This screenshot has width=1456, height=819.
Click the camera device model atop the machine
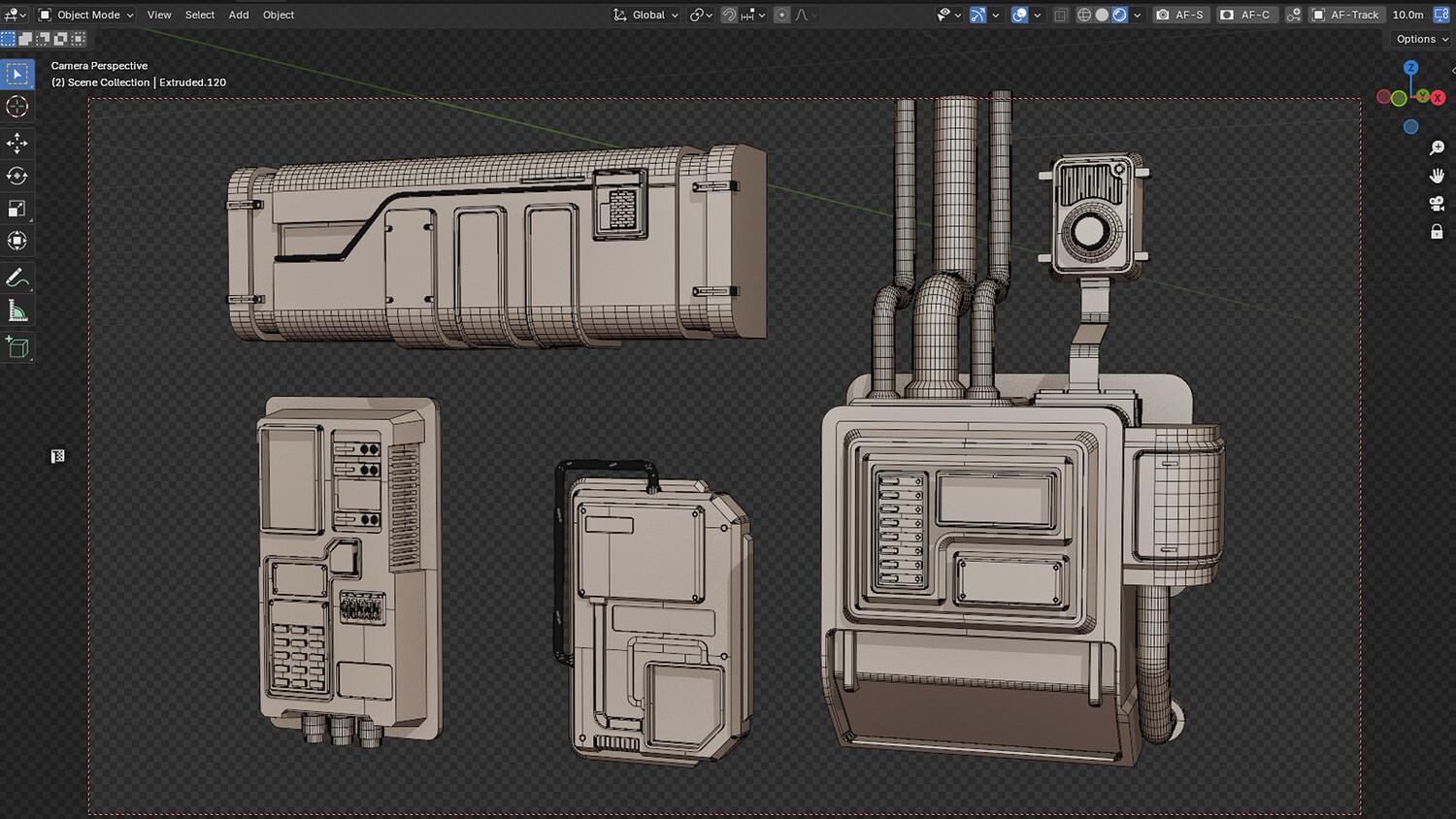click(1094, 215)
